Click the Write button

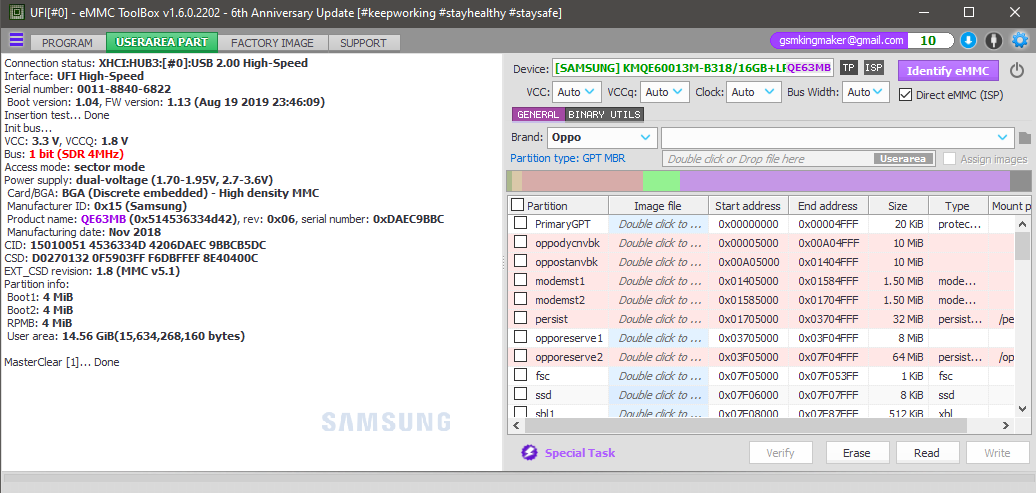pyautogui.click(x=997, y=453)
